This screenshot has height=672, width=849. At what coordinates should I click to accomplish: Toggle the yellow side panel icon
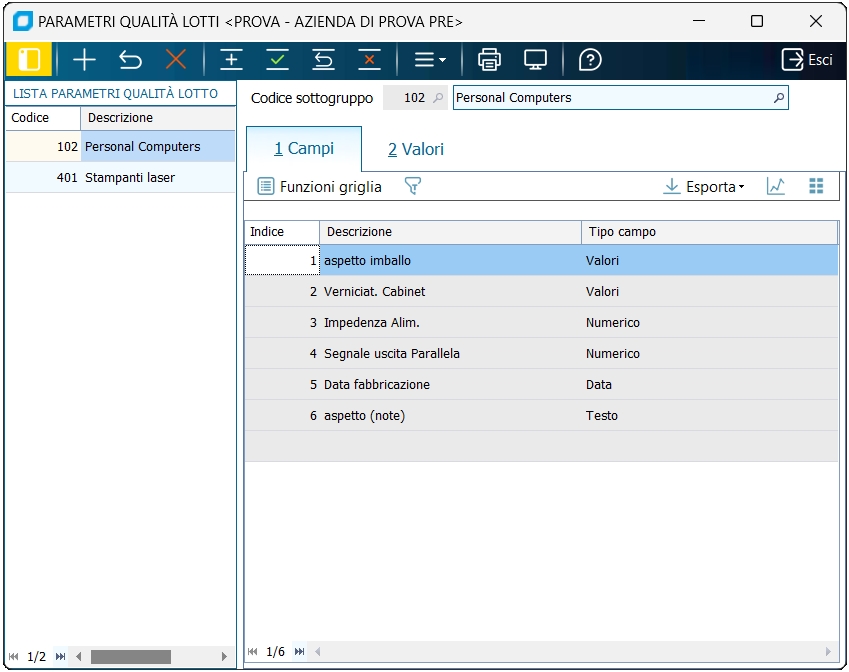(x=29, y=60)
